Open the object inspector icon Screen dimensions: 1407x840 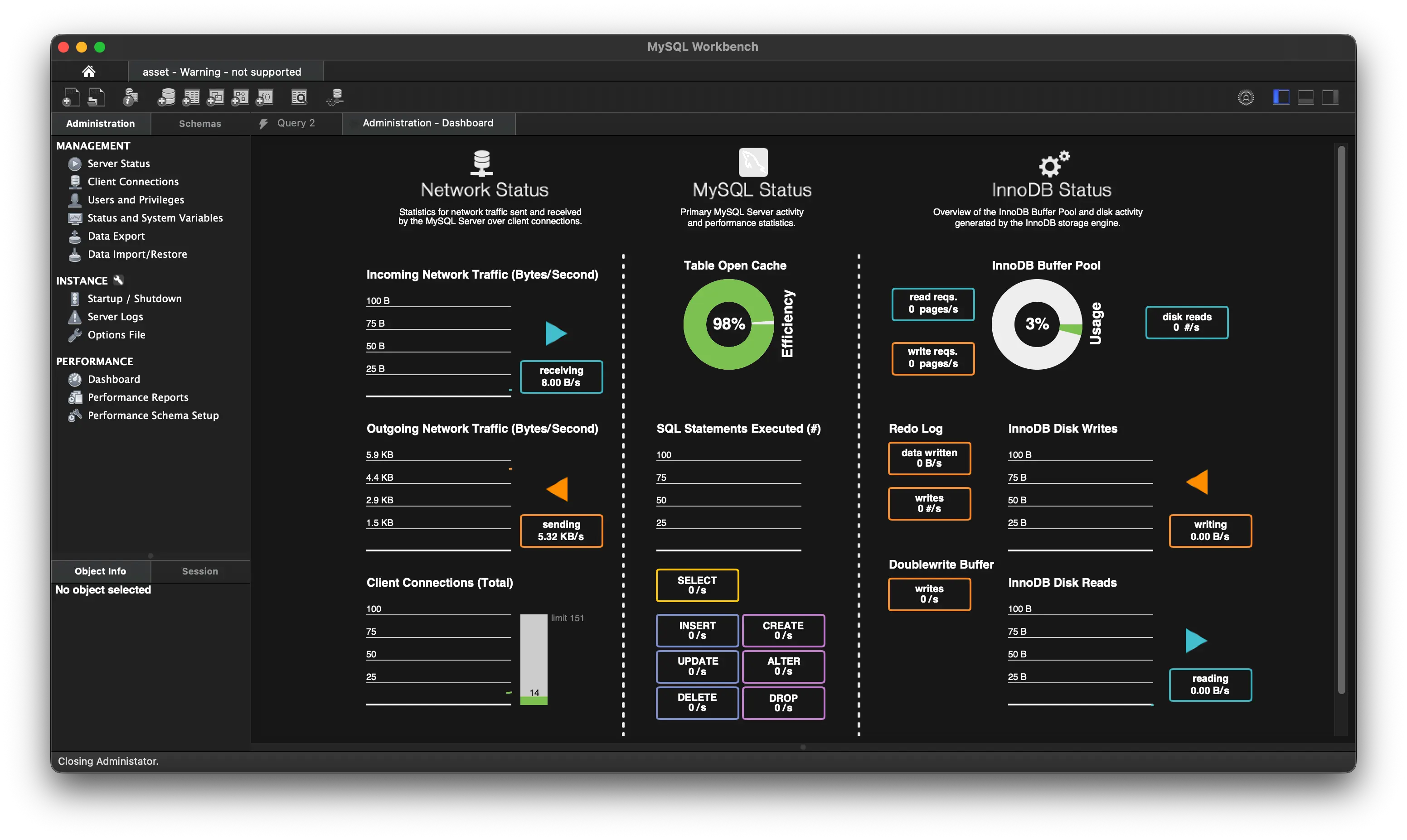point(131,97)
